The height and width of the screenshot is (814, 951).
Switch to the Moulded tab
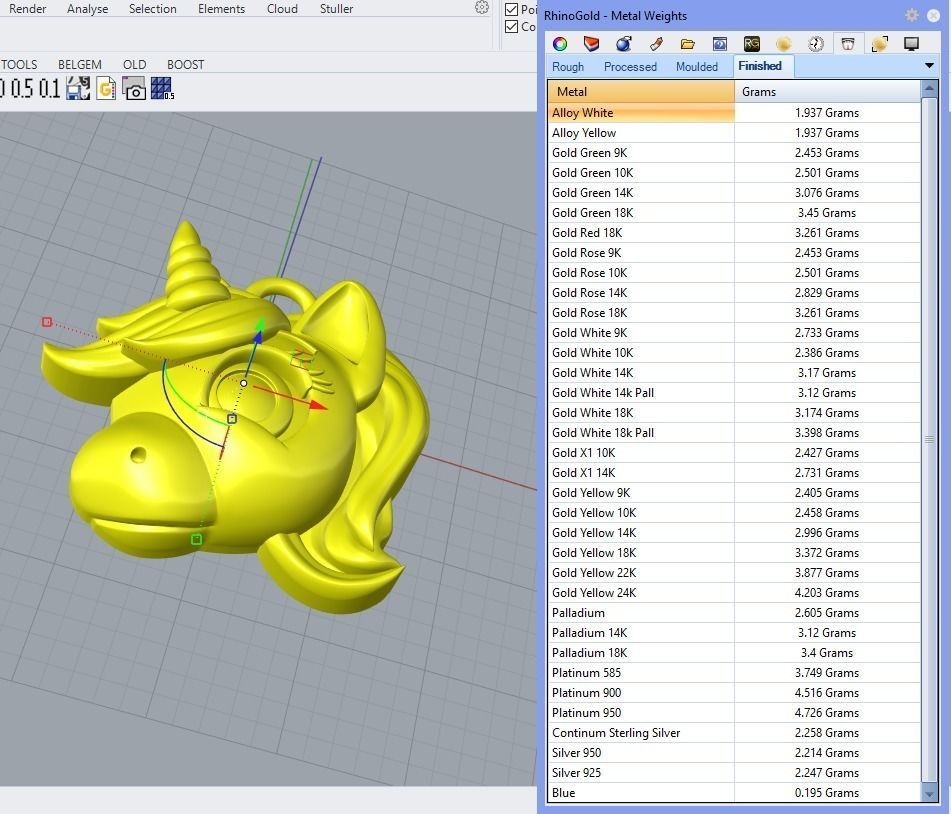697,67
